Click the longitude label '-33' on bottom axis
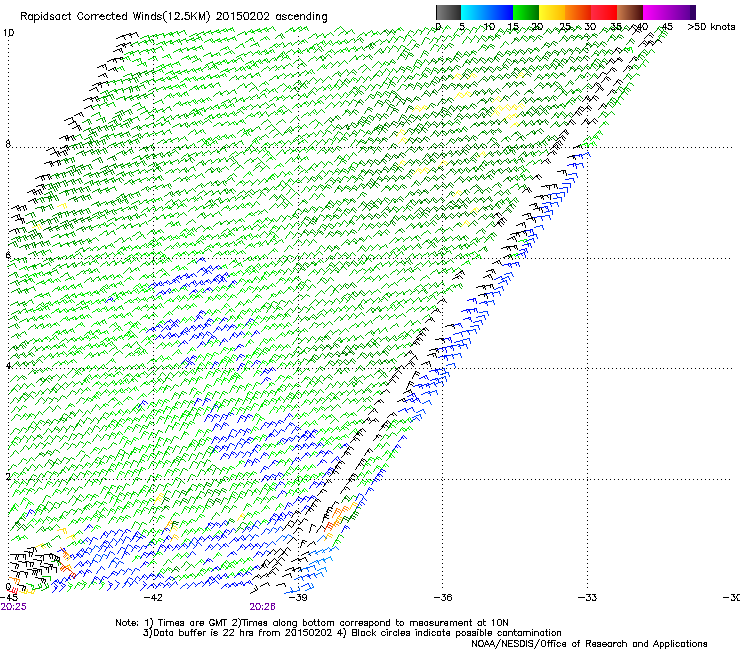The height and width of the screenshot is (650, 740). point(587,597)
